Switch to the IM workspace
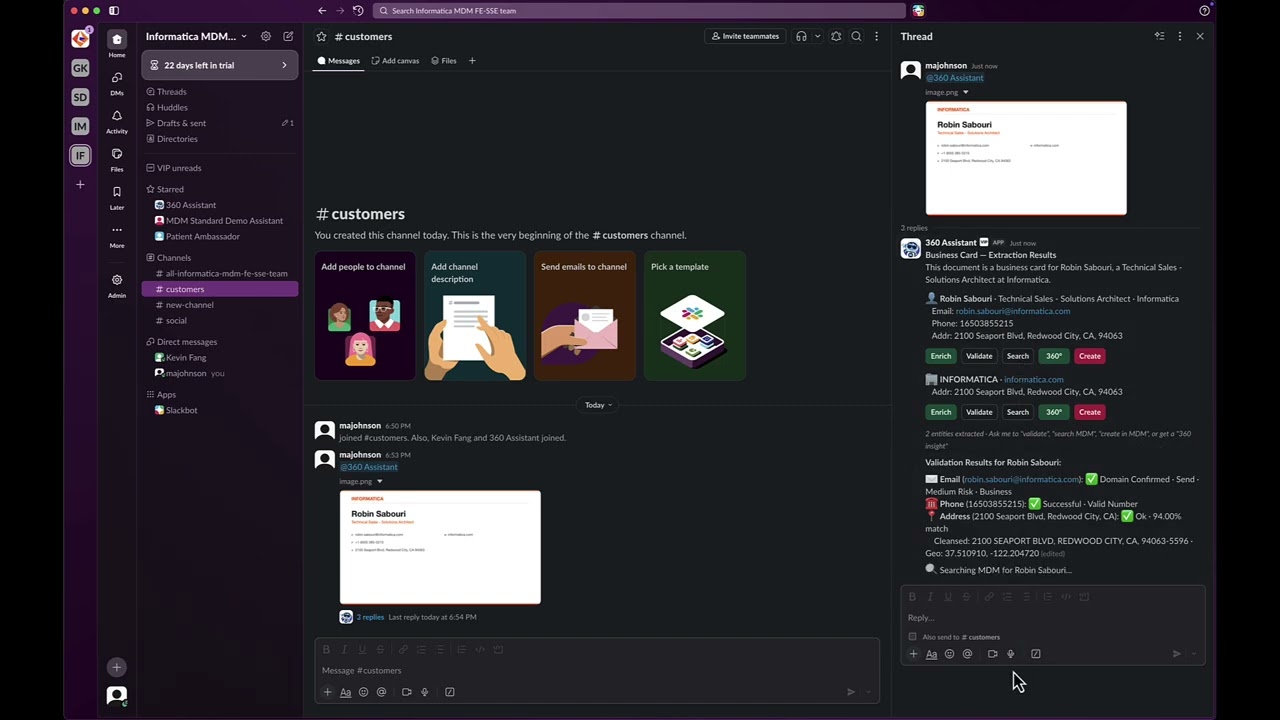This screenshot has width=1280, height=720. click(80, 126)
